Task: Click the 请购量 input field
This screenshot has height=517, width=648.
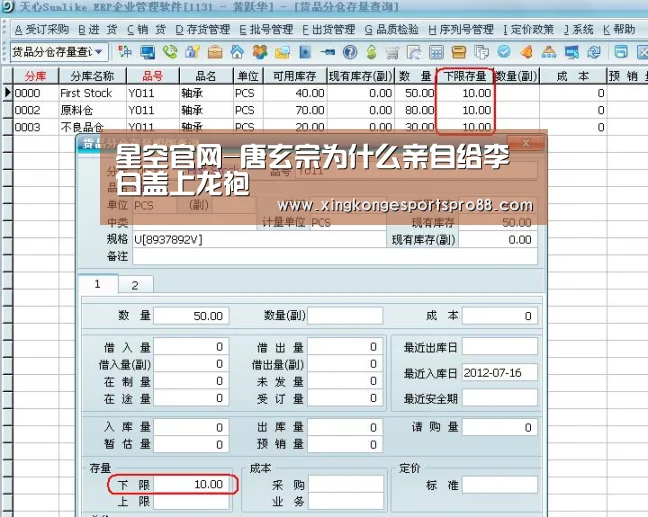Action: (x=500, y=427)
